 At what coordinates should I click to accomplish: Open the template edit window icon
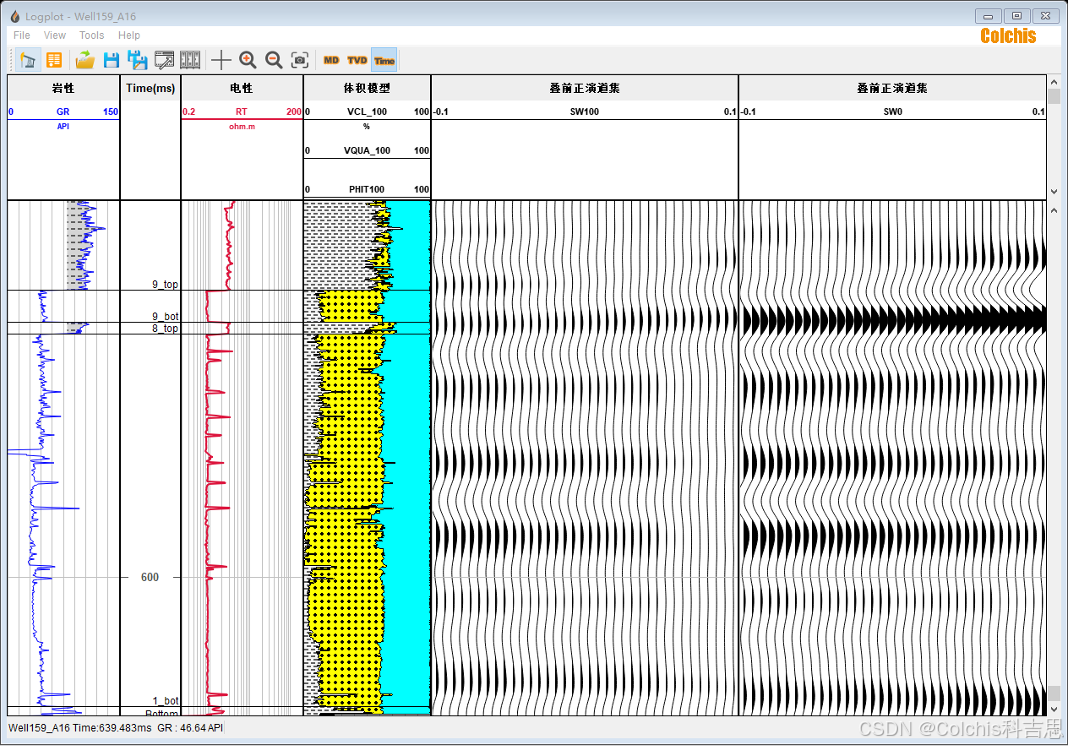point(164,60)
